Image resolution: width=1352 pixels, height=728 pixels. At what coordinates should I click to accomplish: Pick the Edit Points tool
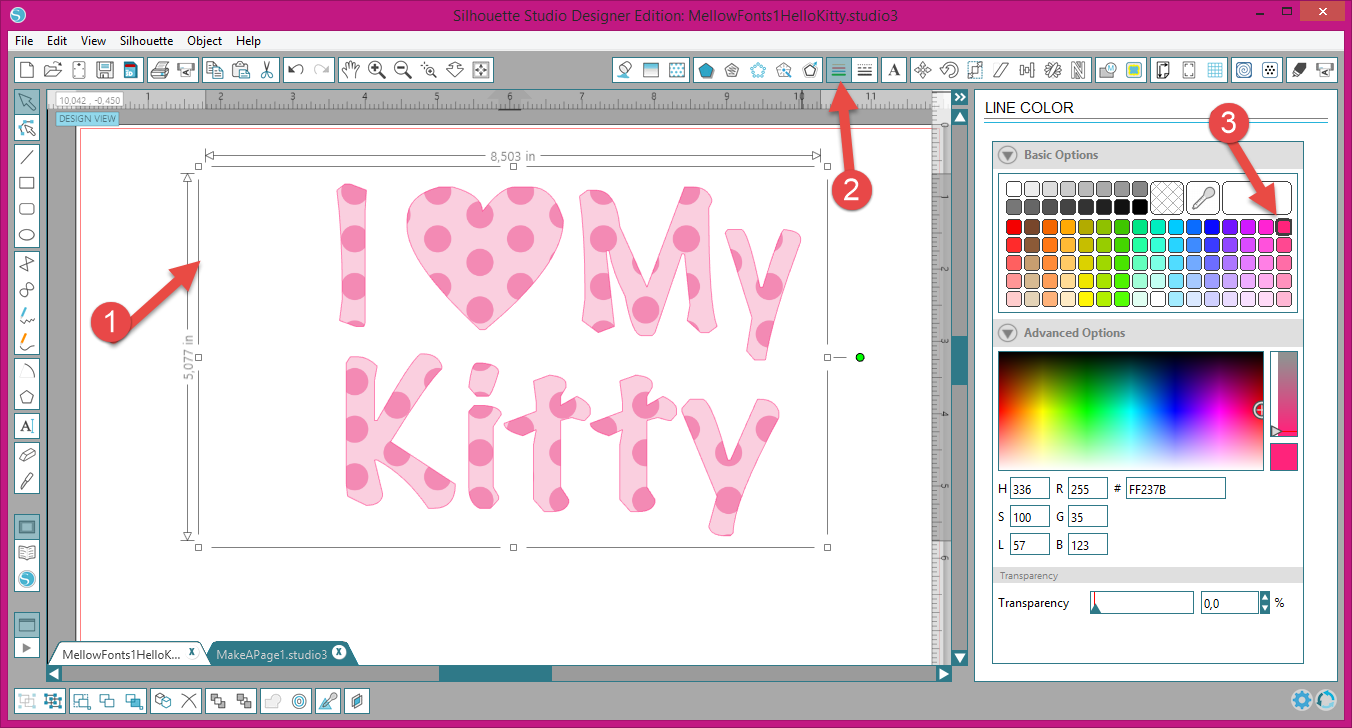click(x=28, y=128)
